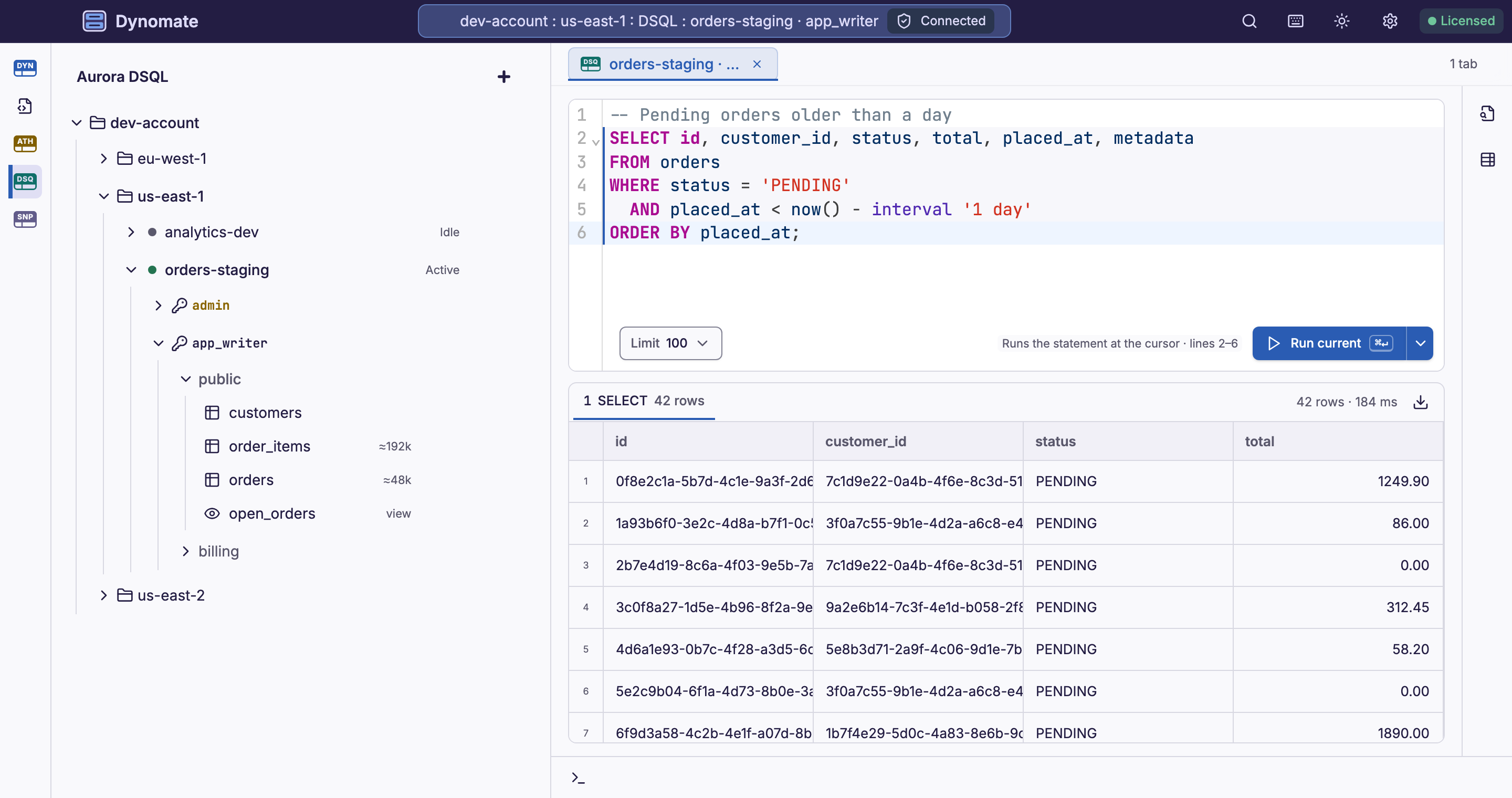Expand the admin role node
This screenshot has width=1512, height=798.
pyautogui.click(x=159, y=306)
